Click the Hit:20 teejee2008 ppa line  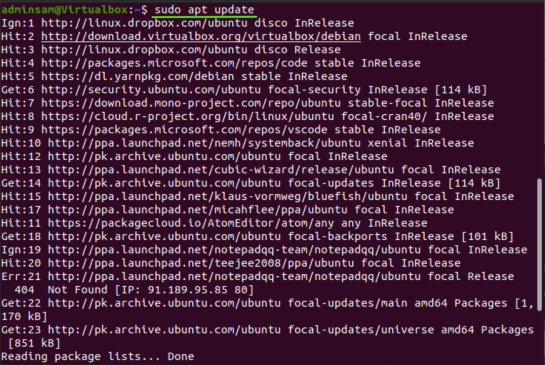[231, 263]
